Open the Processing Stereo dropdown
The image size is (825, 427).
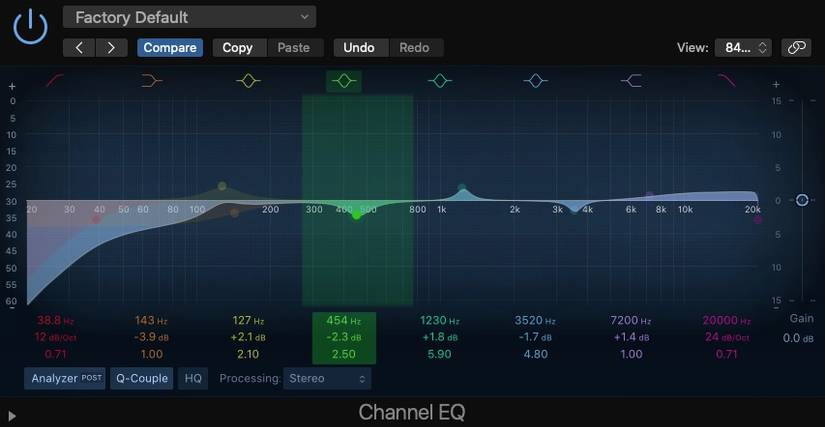[x=327, y=379]
